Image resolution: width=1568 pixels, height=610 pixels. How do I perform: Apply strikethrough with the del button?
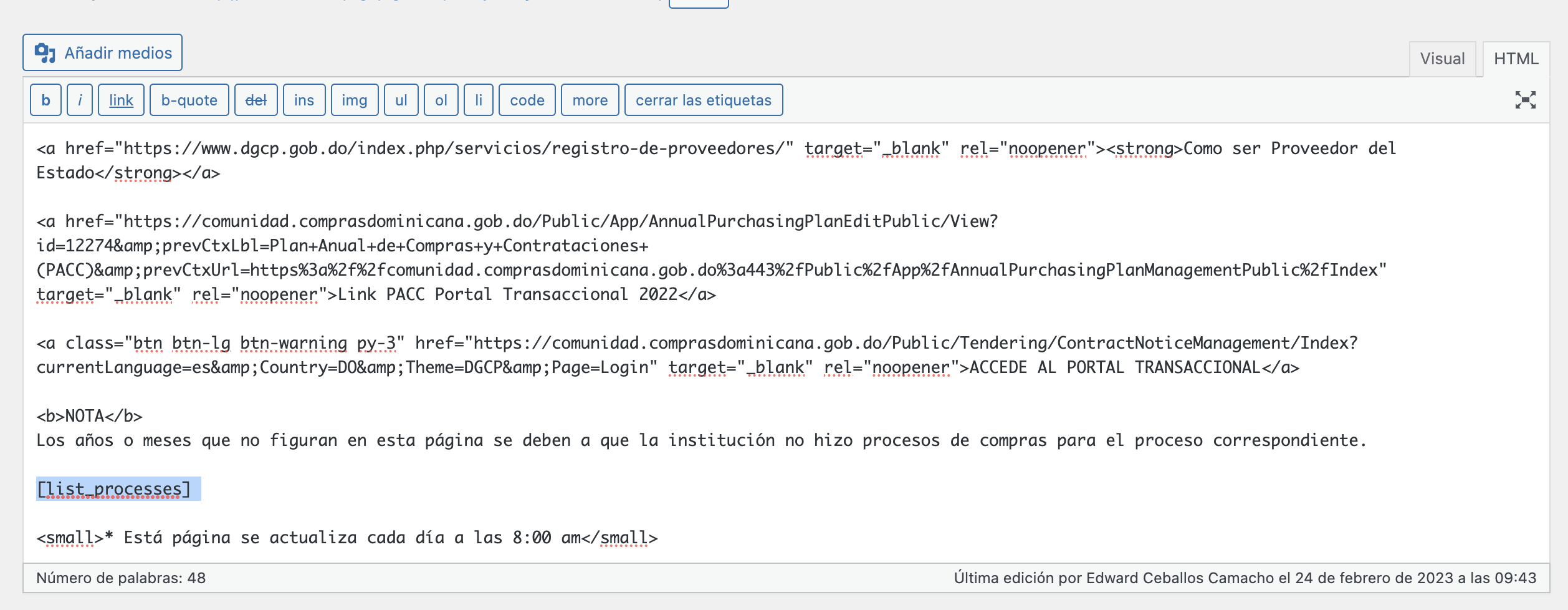click(x=256, y=100)
